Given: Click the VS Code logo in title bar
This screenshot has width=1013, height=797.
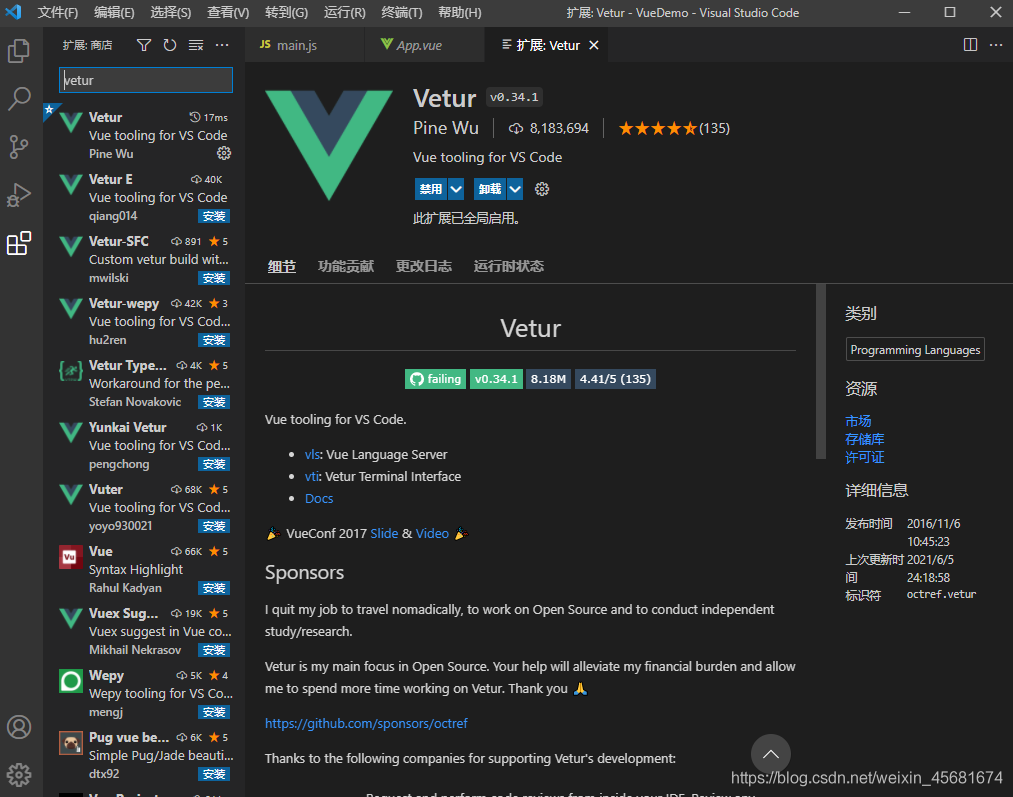Looking at the screenshot, I should pos(14,12).
